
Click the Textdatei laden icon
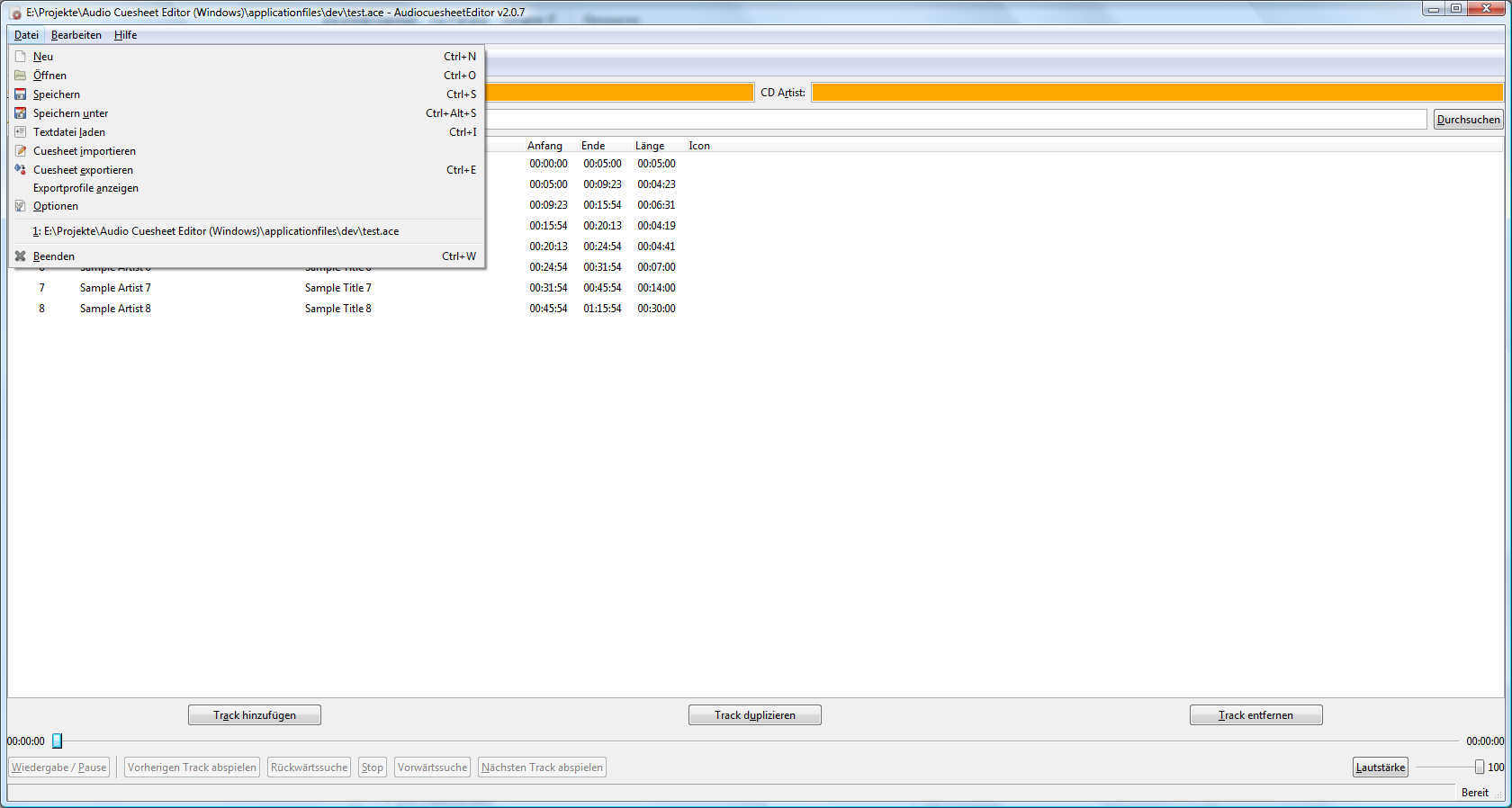click(x=20, y=132)
